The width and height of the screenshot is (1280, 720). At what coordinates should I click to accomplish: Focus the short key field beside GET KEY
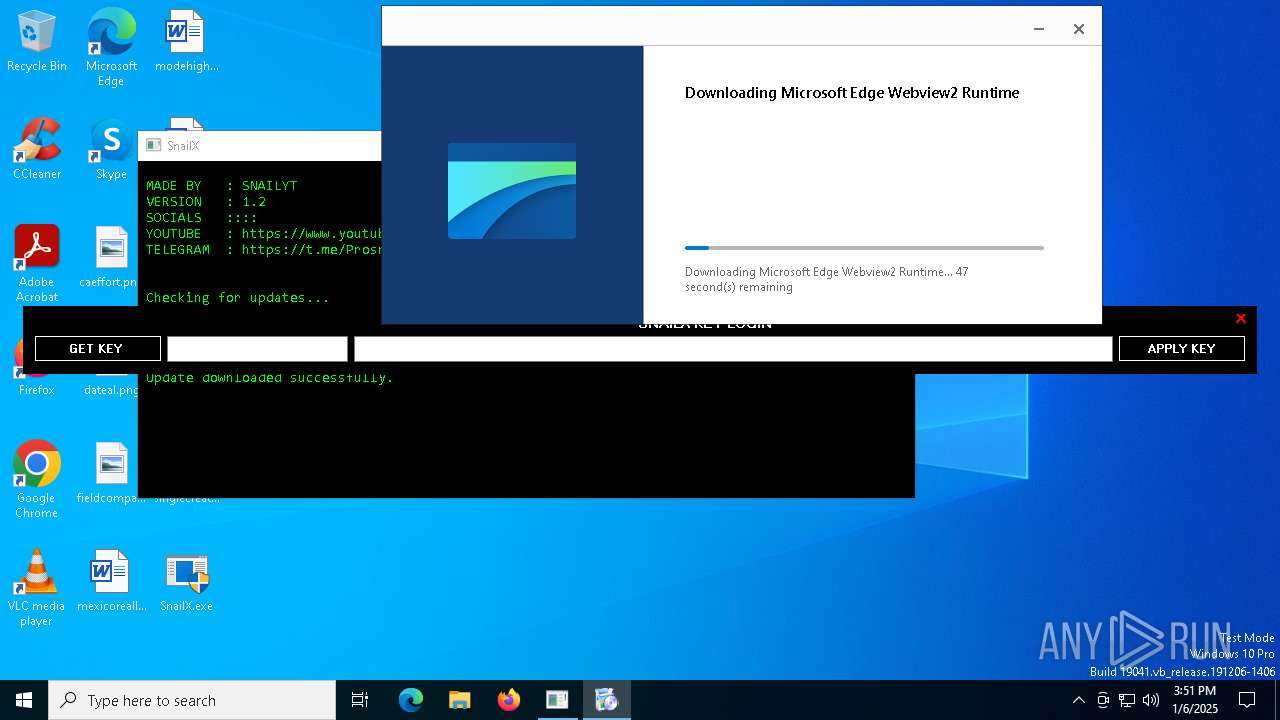257,348
